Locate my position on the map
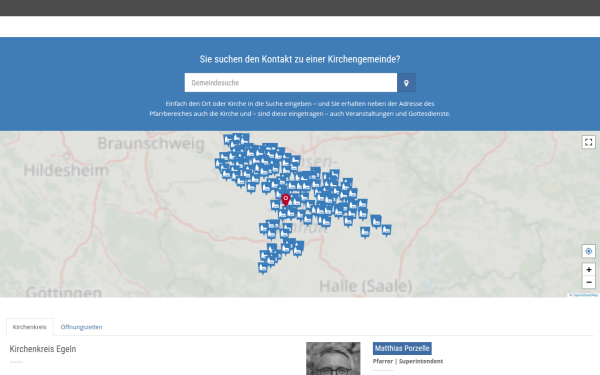This screenshot has width=600, height=375. tap(589, 251)
